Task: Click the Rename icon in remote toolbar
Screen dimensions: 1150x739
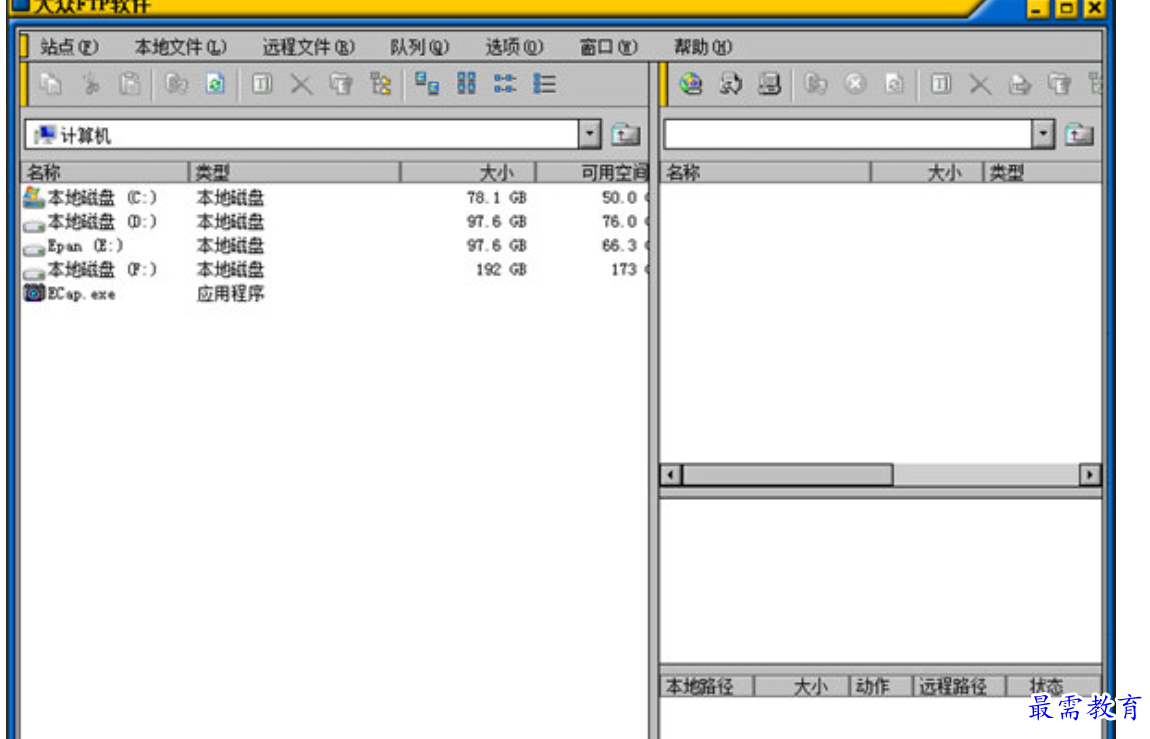Action: pos(941,84)
